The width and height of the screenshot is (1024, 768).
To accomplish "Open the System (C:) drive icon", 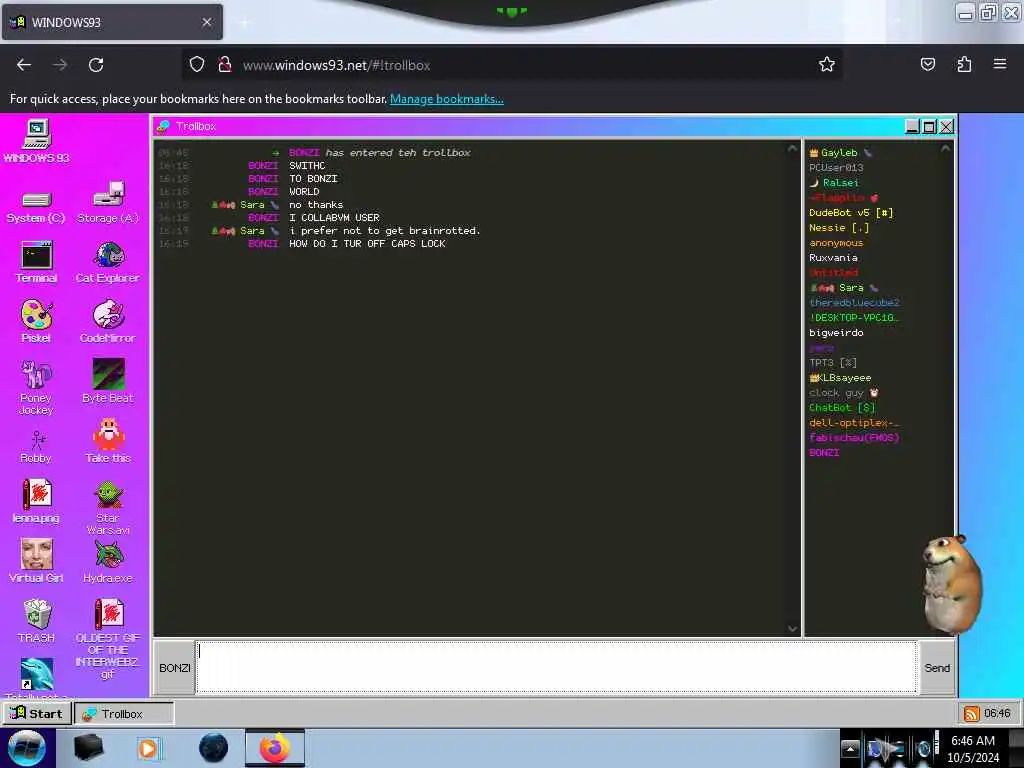I will tap(36, 206).
